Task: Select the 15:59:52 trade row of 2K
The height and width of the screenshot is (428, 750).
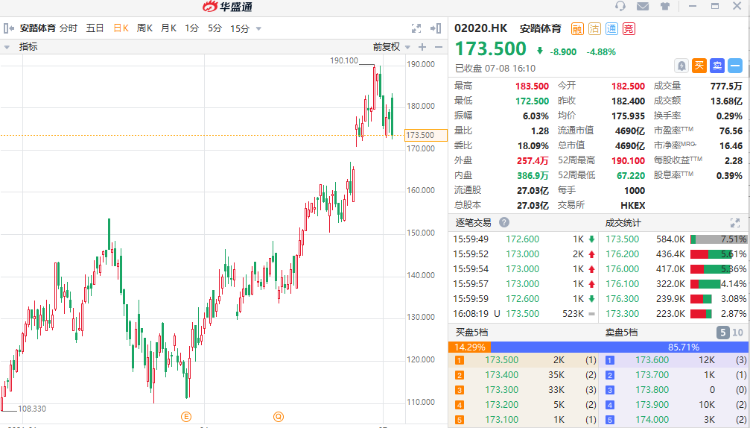Action: tap(524, 254)
